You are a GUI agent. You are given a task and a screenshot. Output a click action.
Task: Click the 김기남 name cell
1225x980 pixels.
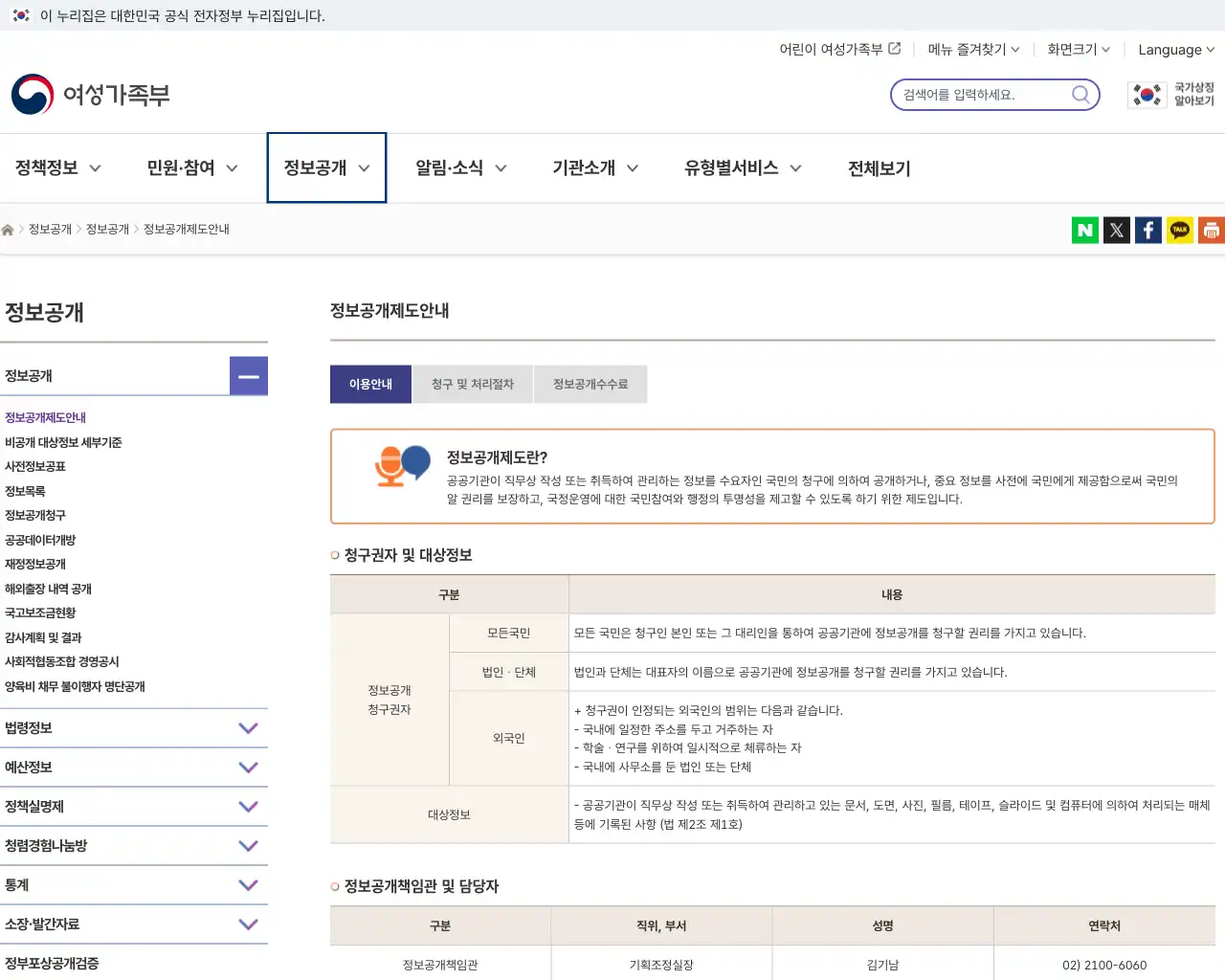pos(882,965)
